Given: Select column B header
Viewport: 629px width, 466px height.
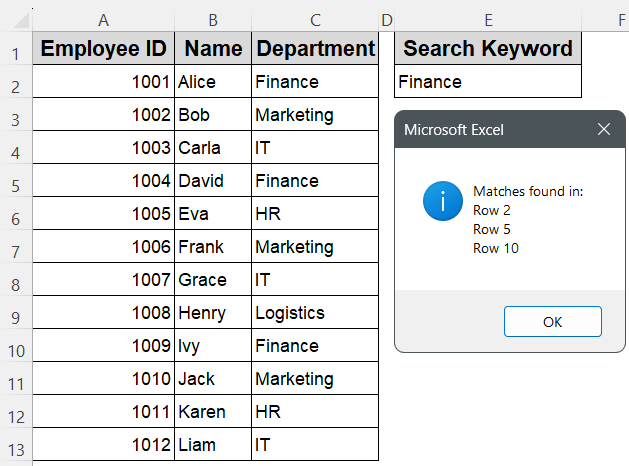Looking at the screenshot, I should (213, 19).
